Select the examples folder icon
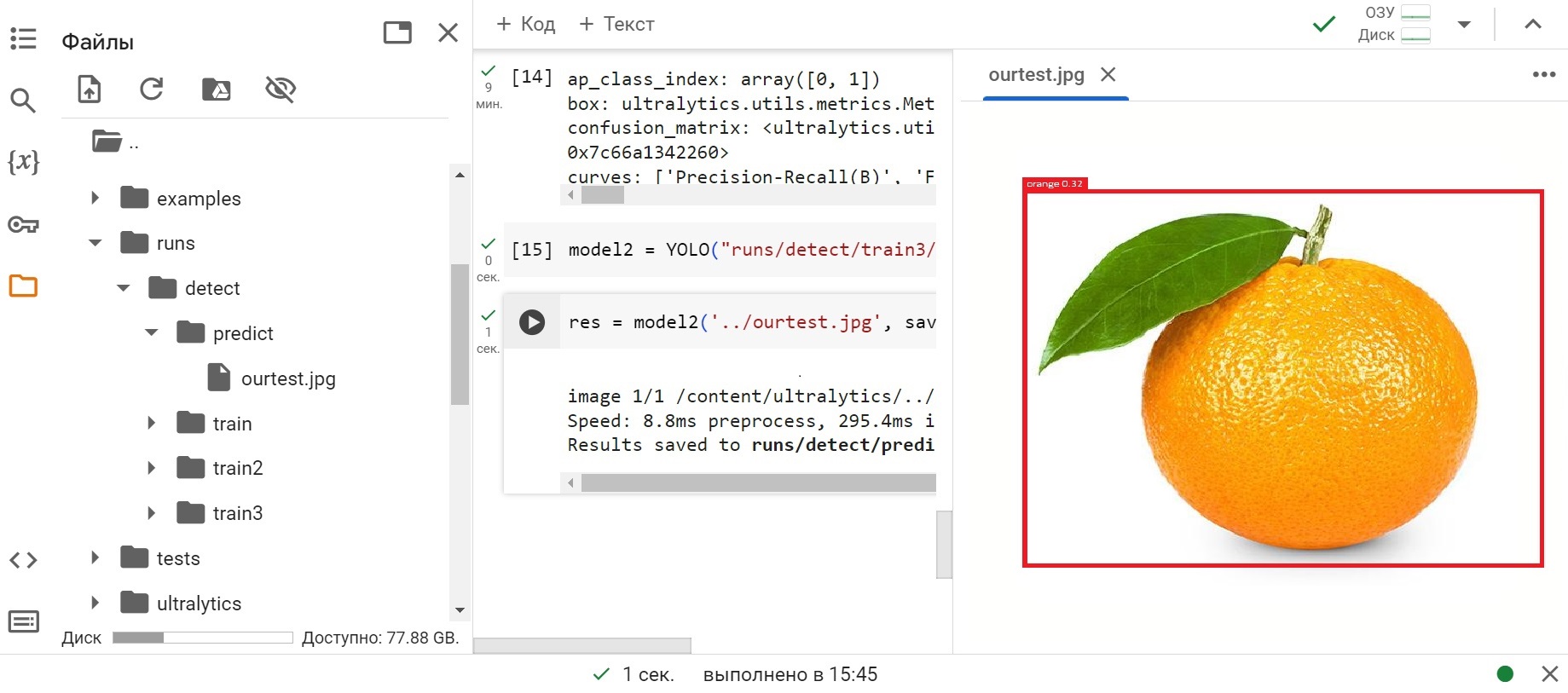This screenshot has width=1568, height=693. coord(135,198)
